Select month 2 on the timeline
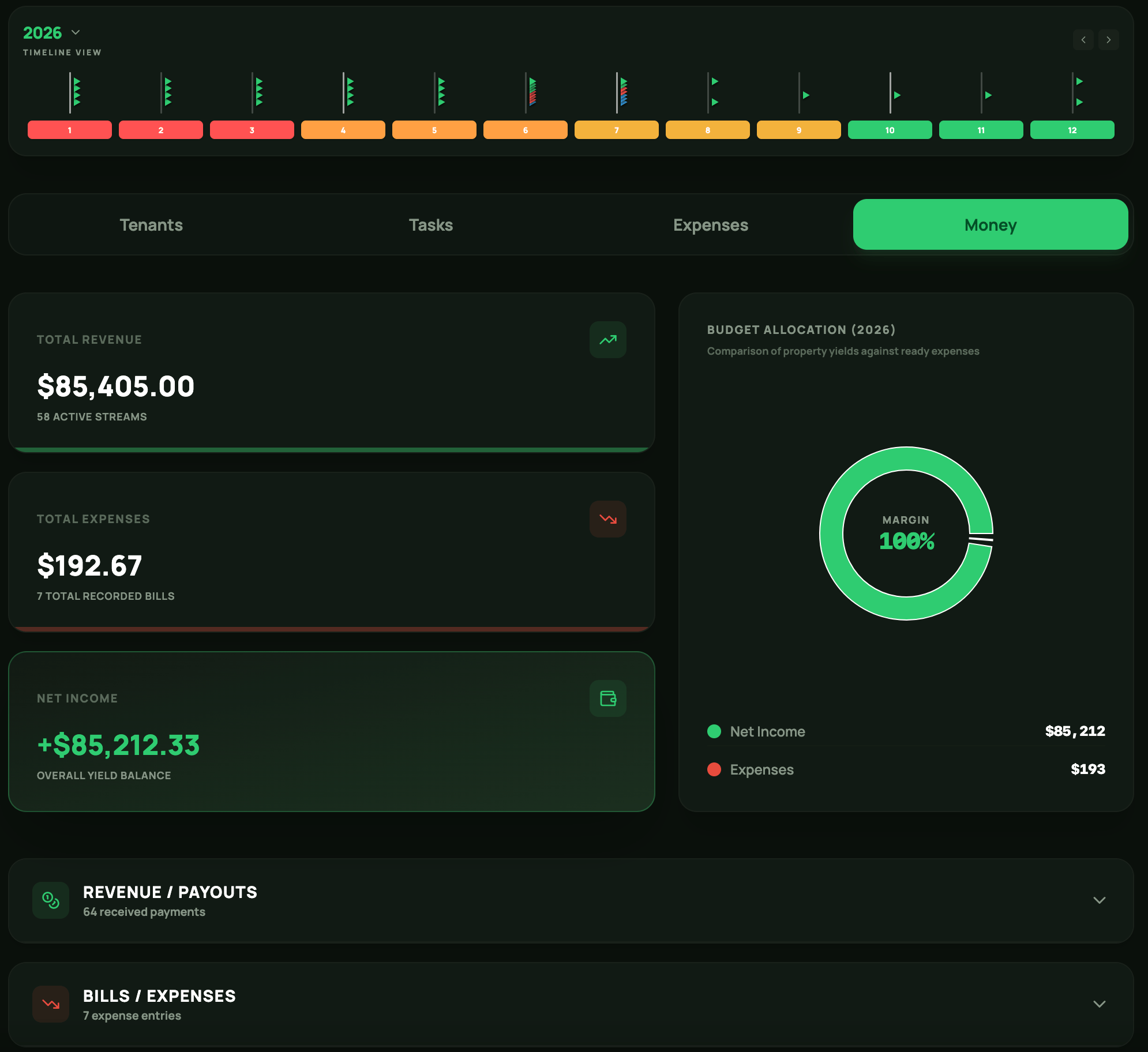1148x1052 pixels. click(161, 130)
